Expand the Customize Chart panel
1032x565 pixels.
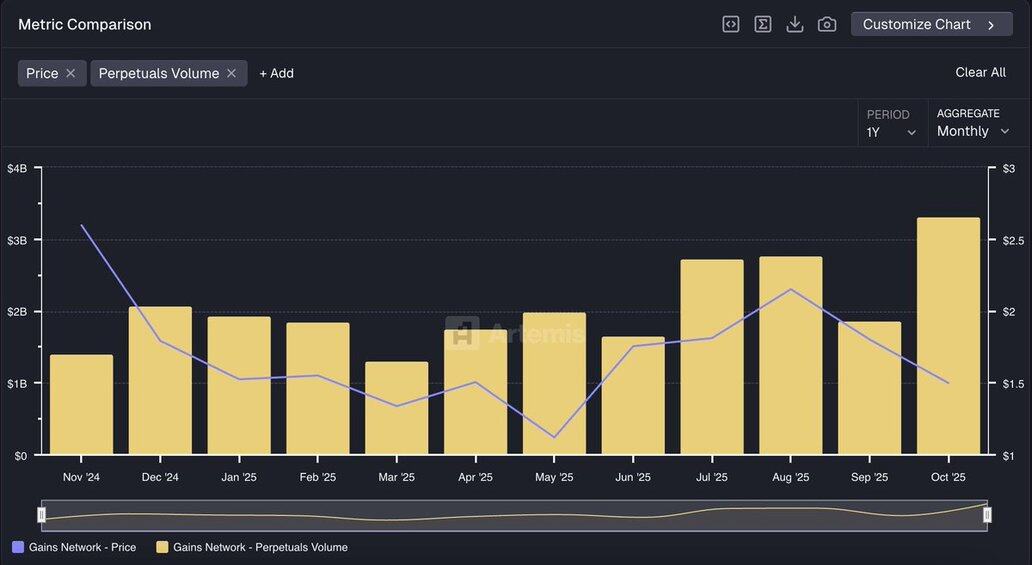pyautogui.click(x=931, y=24)
